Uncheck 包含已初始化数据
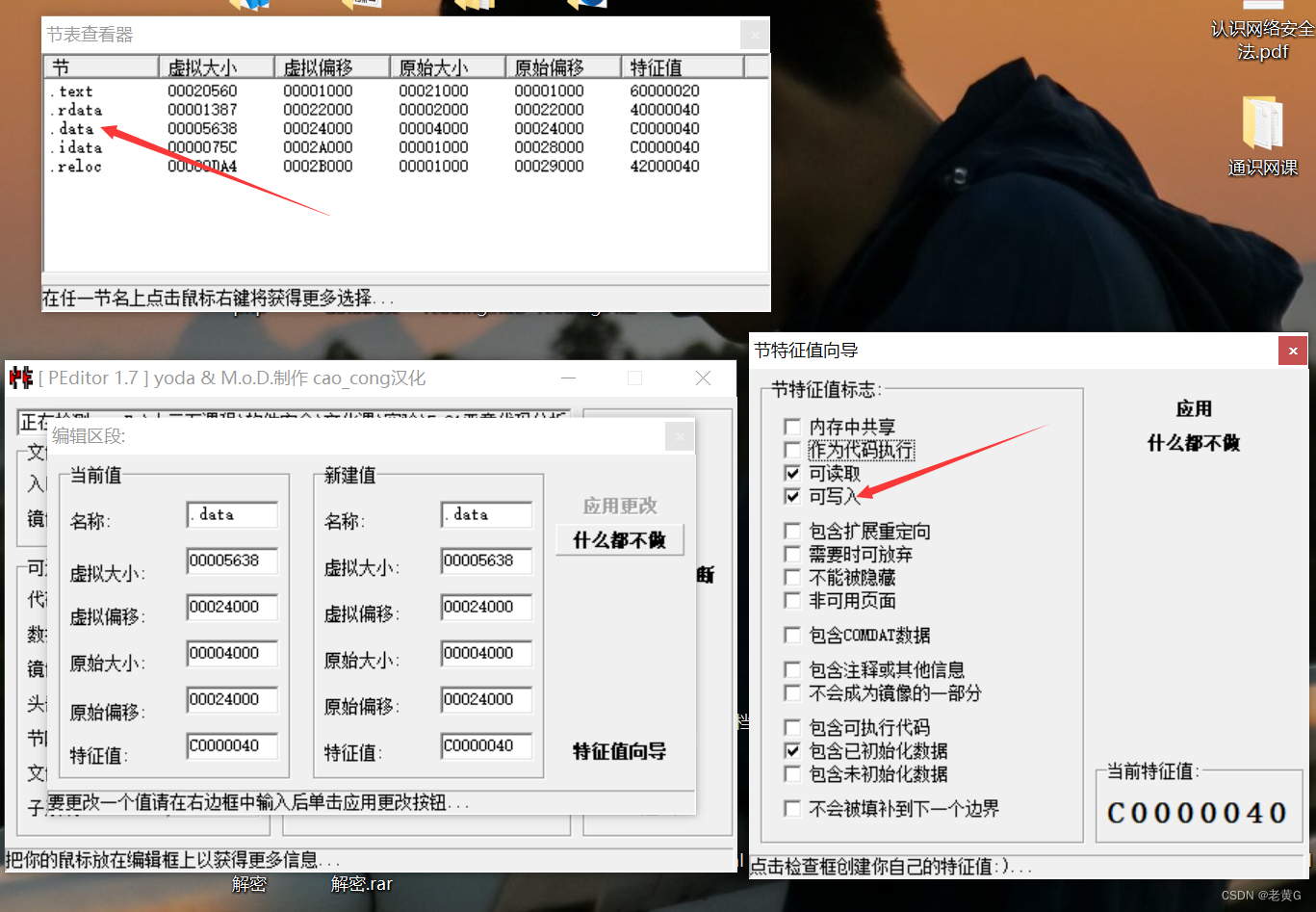 (792, 751)
